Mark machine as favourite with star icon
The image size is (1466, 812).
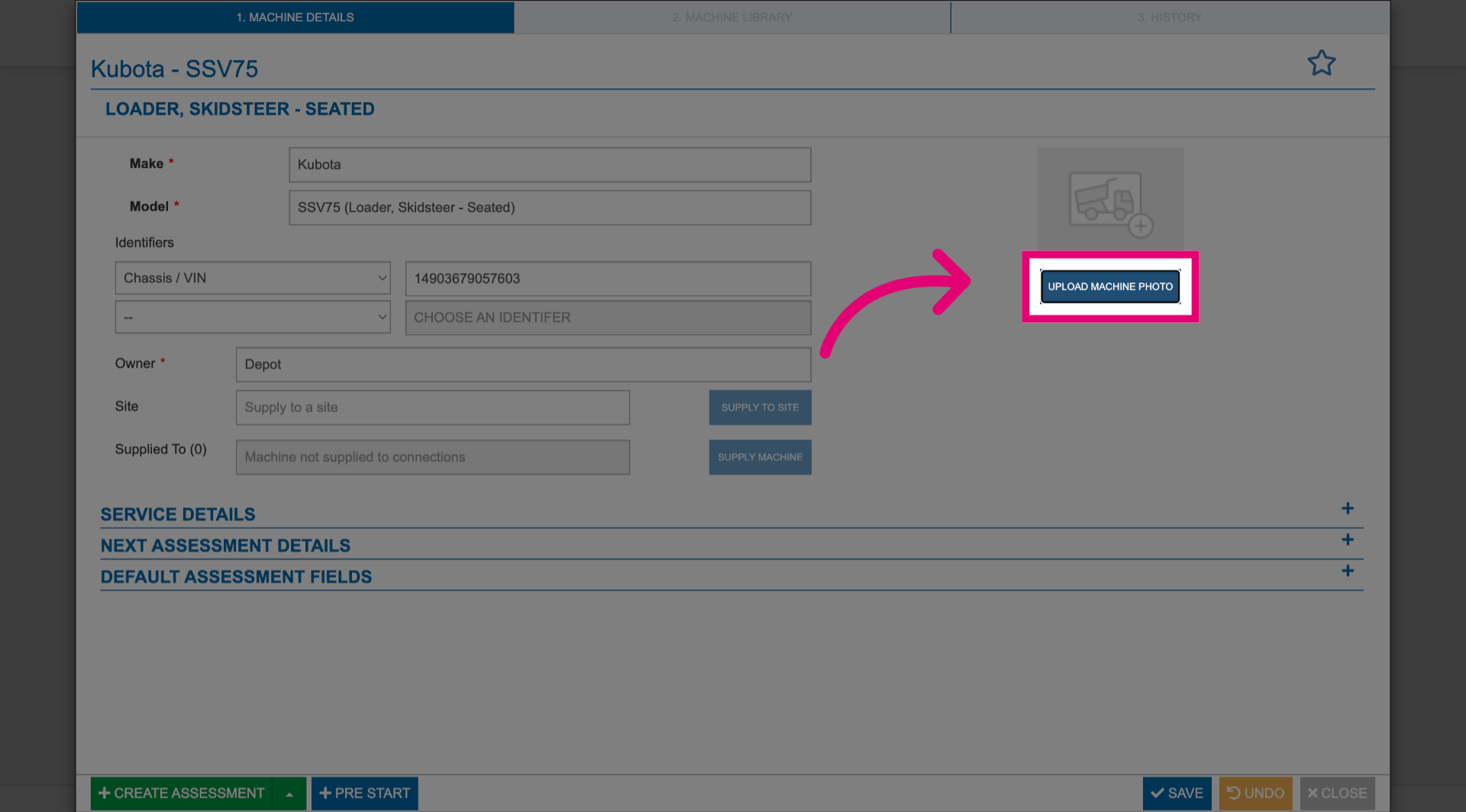point(1321,63)
